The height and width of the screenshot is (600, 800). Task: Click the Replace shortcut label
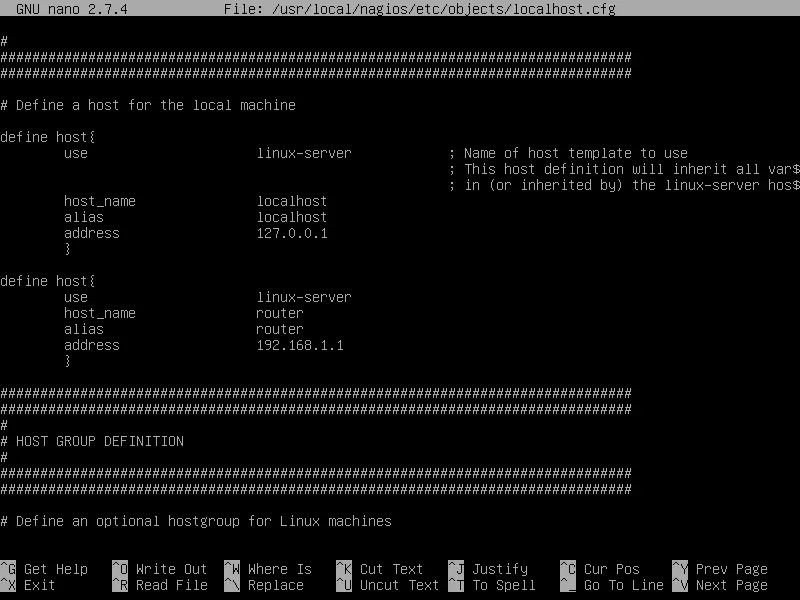[x=275, y=585]
